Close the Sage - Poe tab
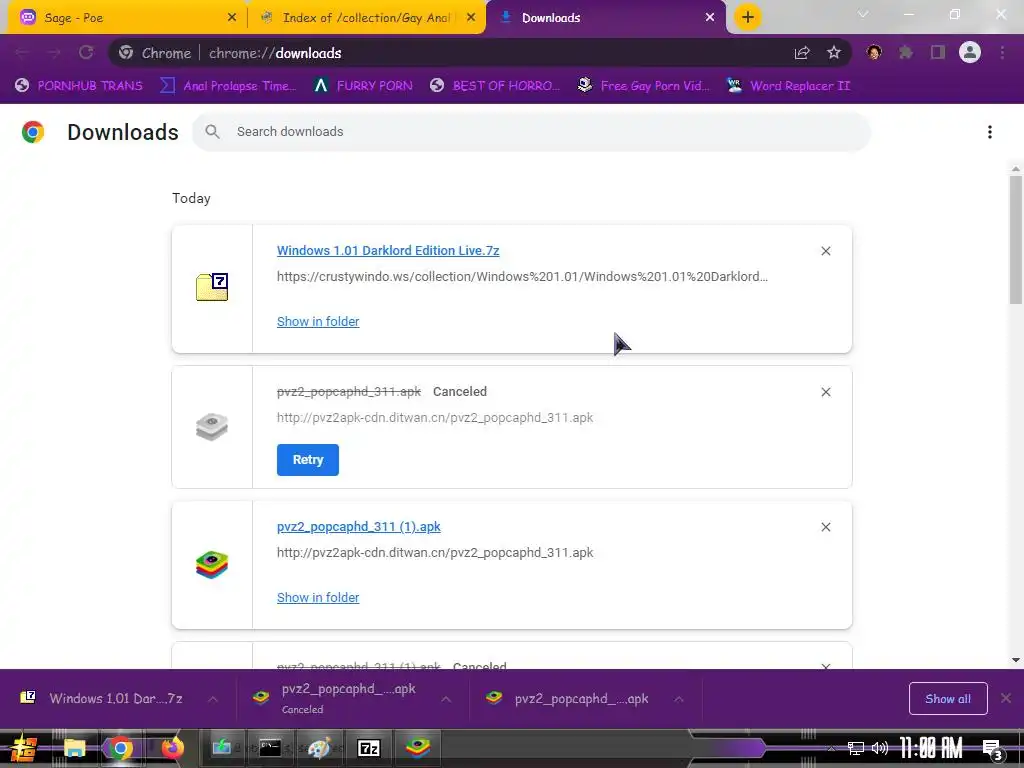 pyautogui.click(x=232, y=18)
